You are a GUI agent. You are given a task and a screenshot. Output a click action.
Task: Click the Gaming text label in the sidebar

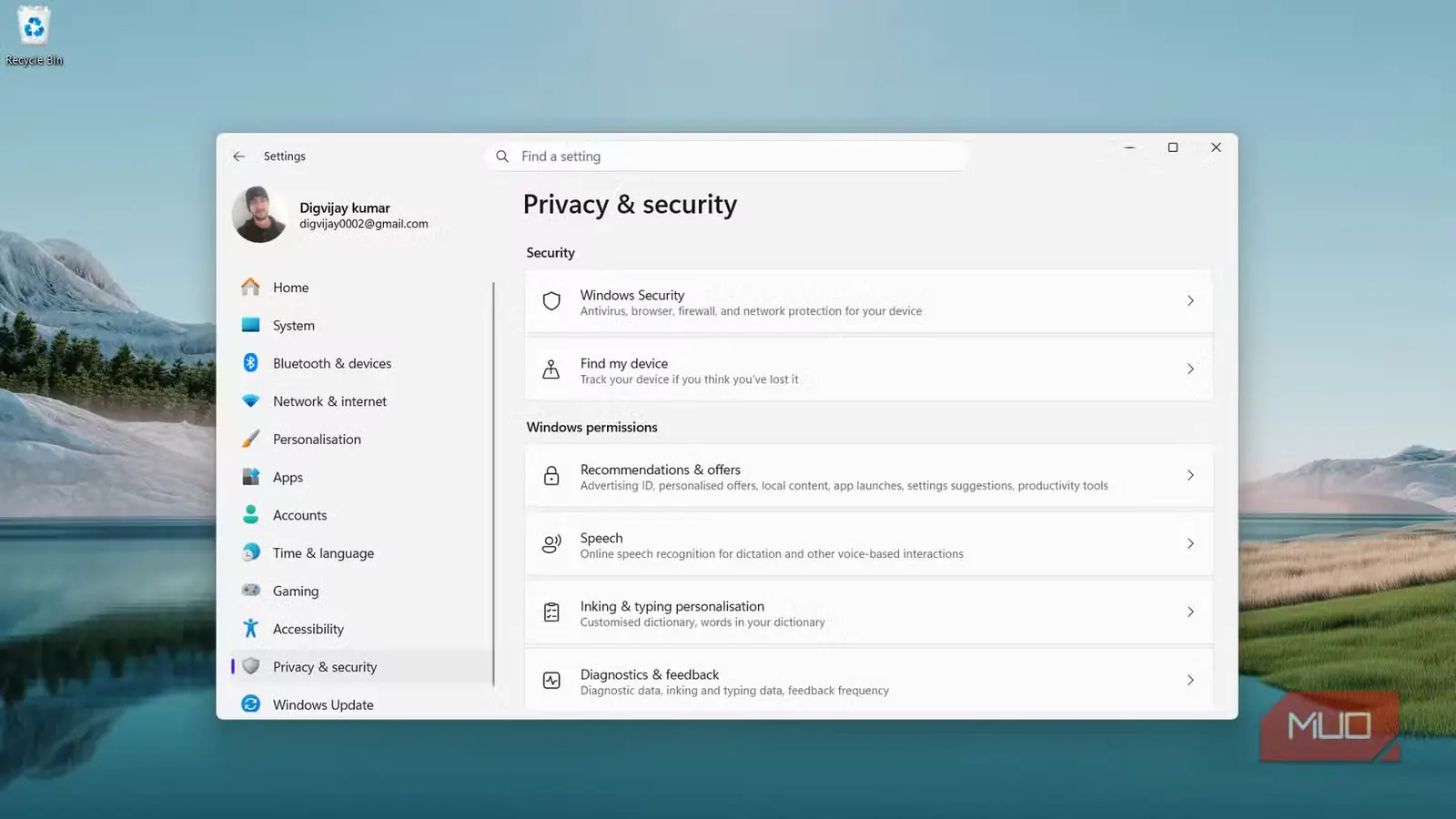point(296,591)
